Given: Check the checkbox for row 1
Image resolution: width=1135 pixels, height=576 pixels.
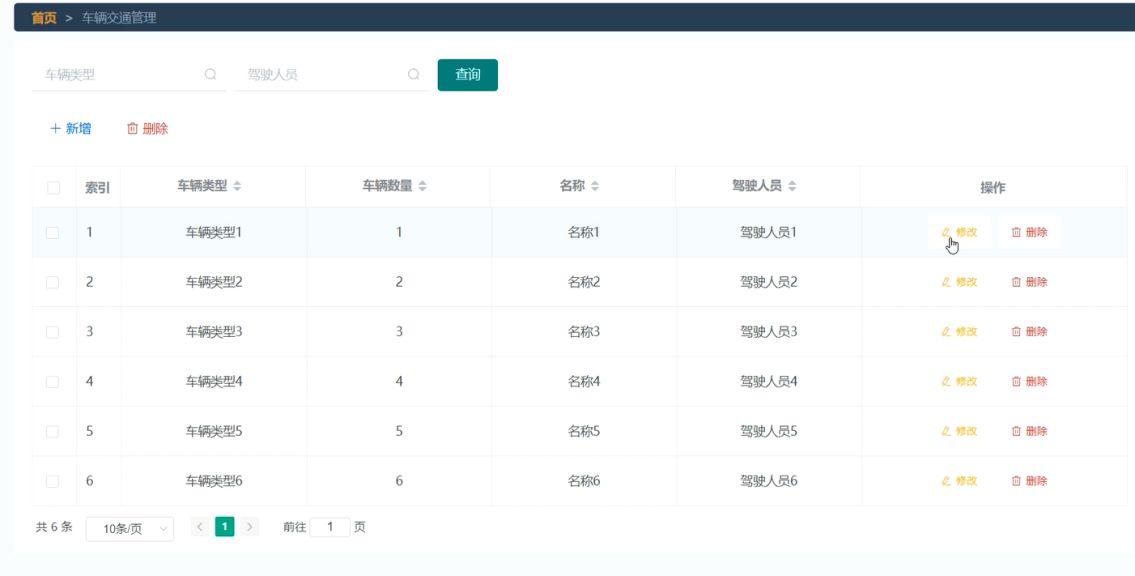Looking at the screenshot, I should (53, 233).
